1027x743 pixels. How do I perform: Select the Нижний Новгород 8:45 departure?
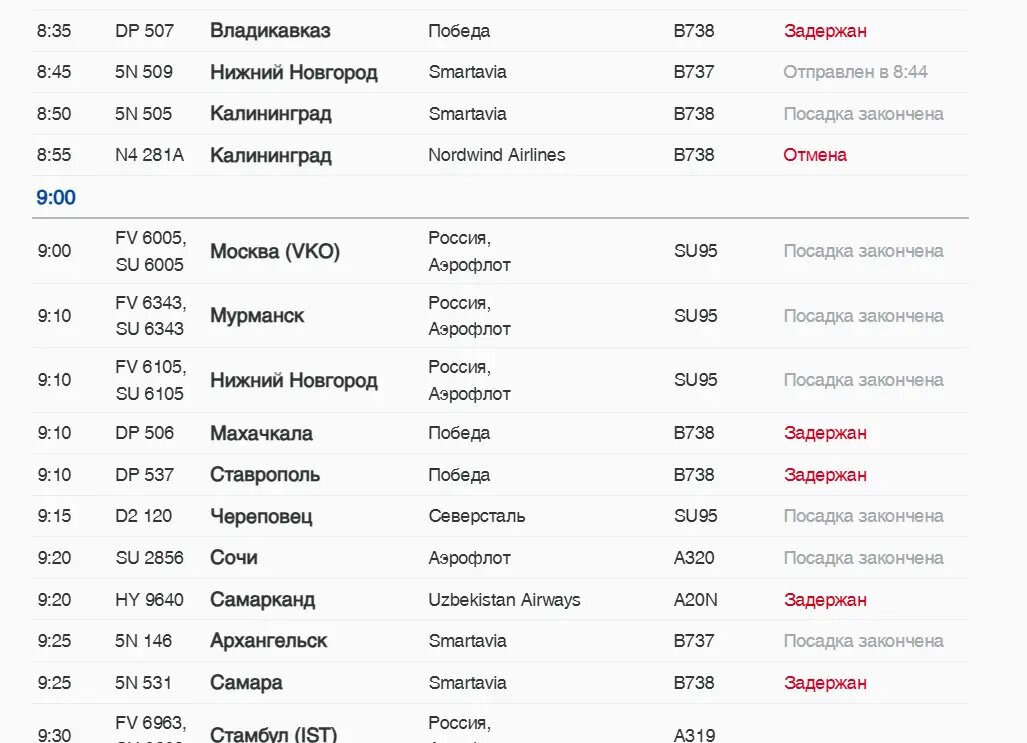(500, 72)
